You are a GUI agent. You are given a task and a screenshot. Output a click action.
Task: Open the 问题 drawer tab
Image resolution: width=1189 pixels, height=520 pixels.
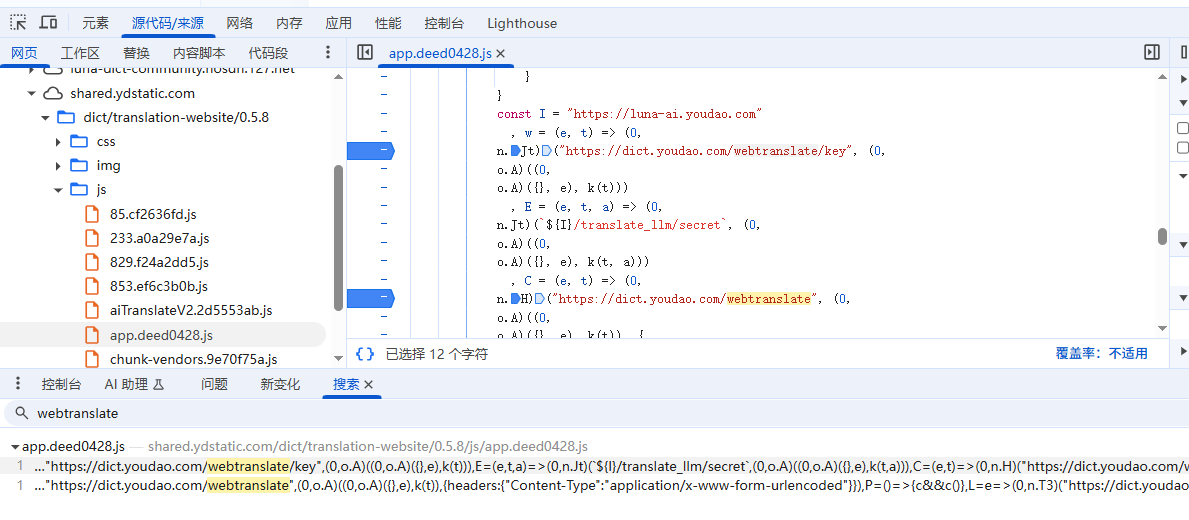click(x=215, y=384)
